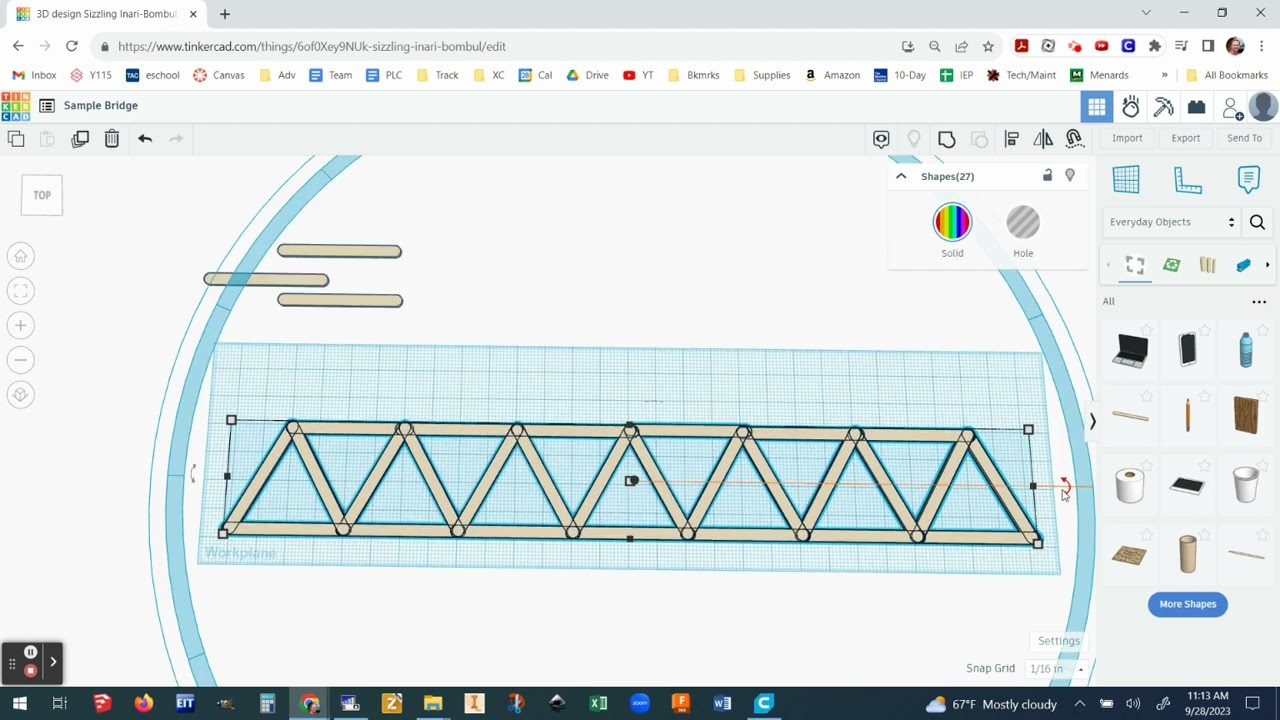The height and width of the screenshot is (720, 1280).
Task: Click the browser address bar URL
Action: (311, 46)
